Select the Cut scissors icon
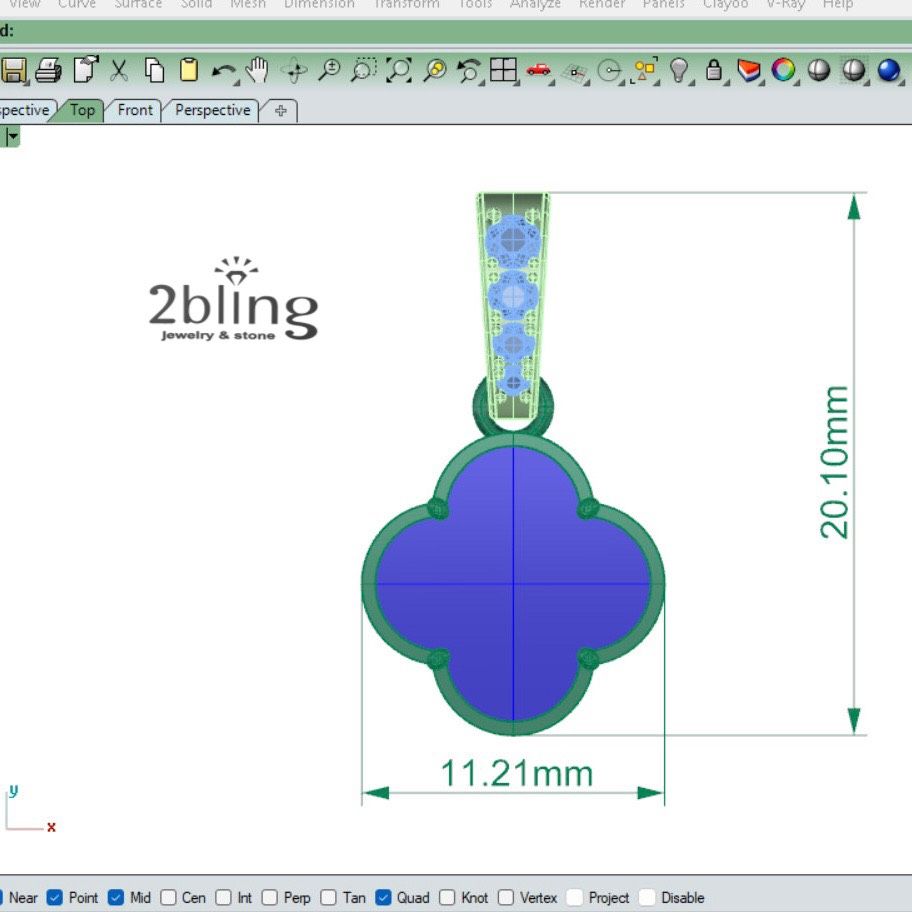Image resolution: width=912 pixels, height=912 pixels. [119, 70]
